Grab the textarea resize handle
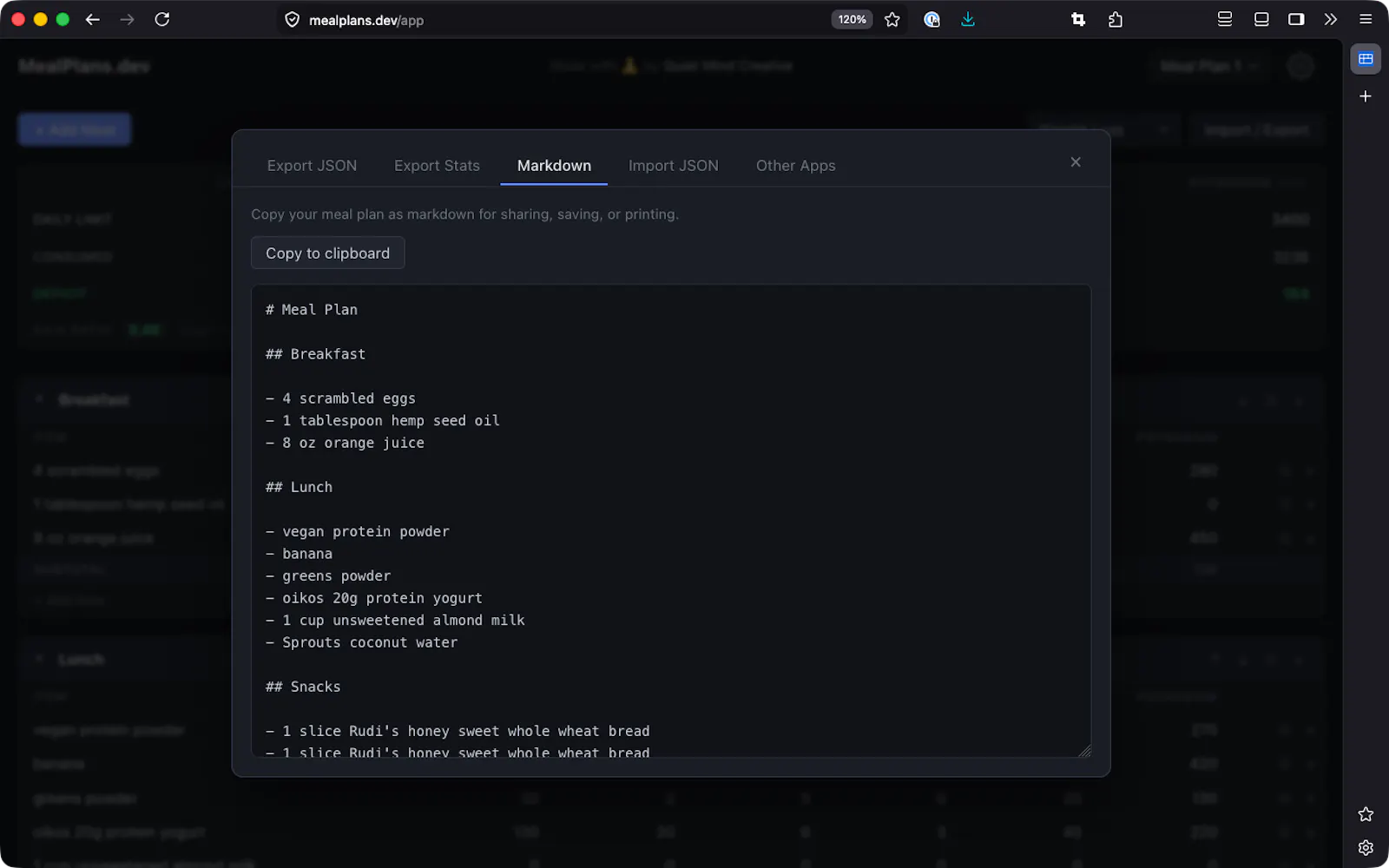 [x=1084, y=751]
